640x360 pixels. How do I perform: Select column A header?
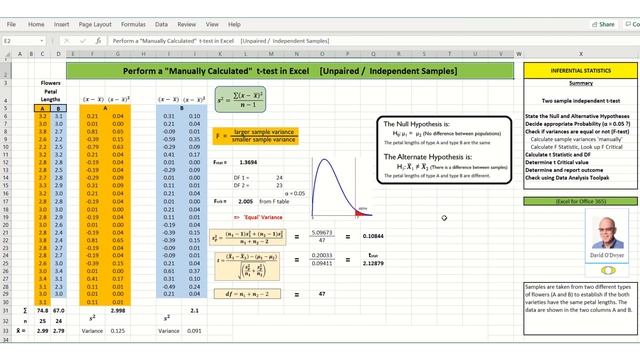(x=20, y=54)
